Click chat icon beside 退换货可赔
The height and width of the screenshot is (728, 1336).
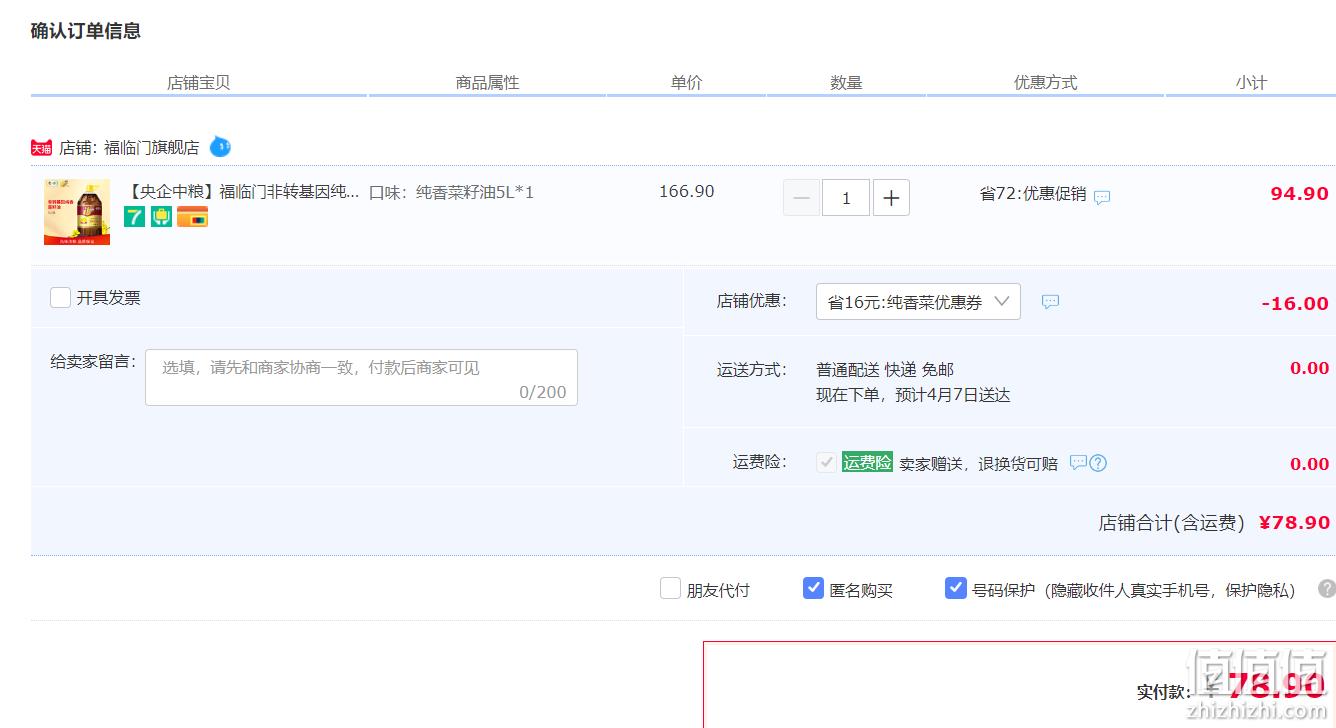1078,462
